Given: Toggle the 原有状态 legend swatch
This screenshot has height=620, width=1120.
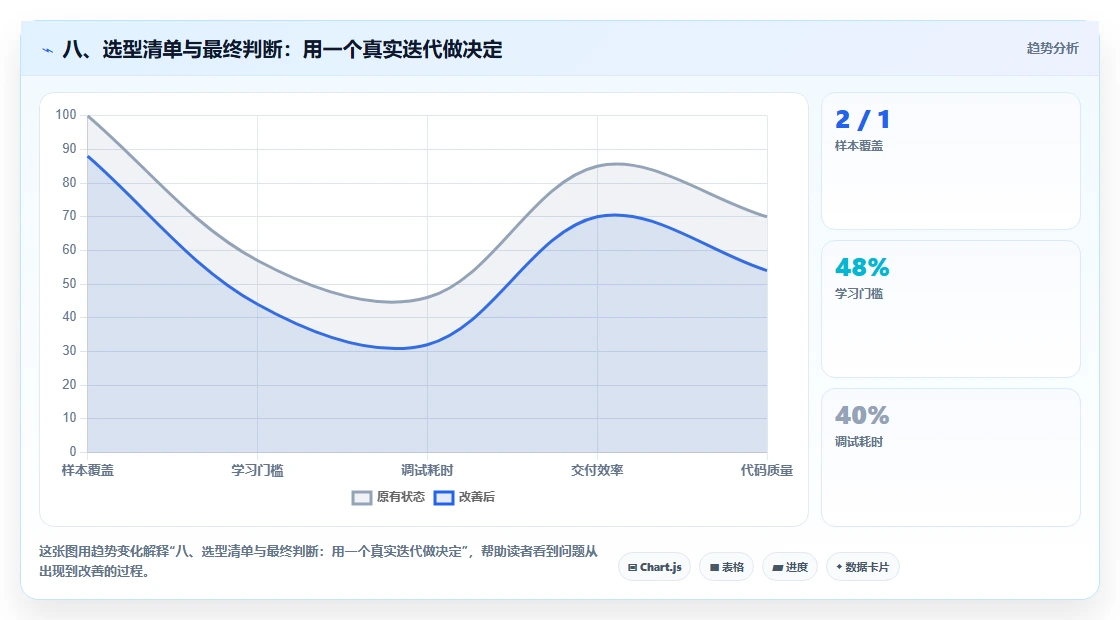Looking at the screenshot, I should (362, 498).
